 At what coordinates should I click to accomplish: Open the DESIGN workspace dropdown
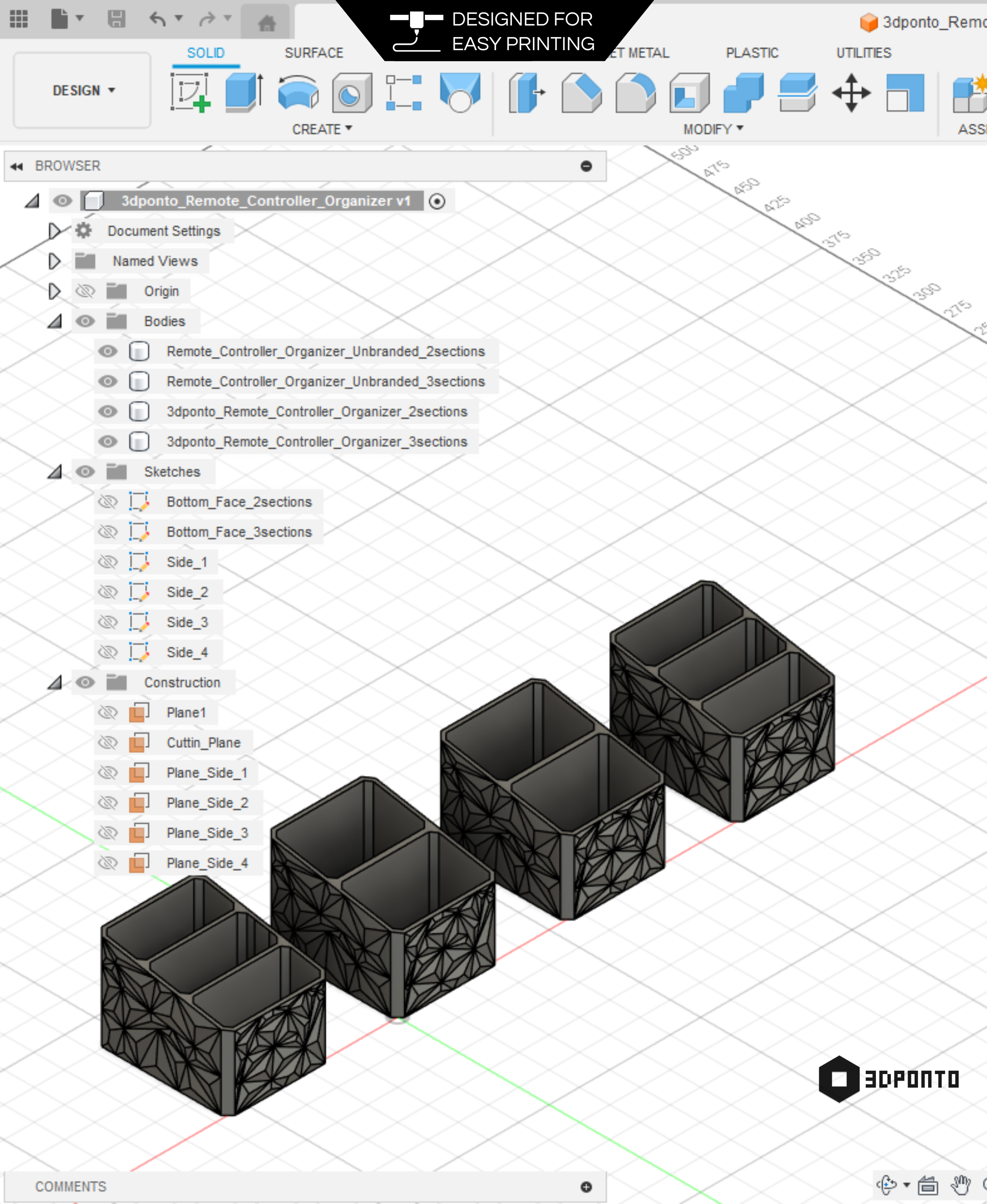click(x=83, y=90)
